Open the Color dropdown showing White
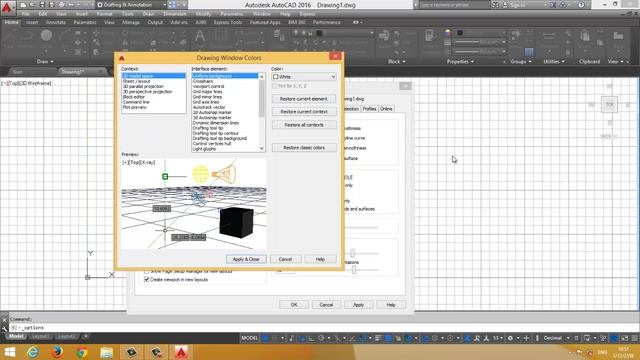 (x=304, y=77)
